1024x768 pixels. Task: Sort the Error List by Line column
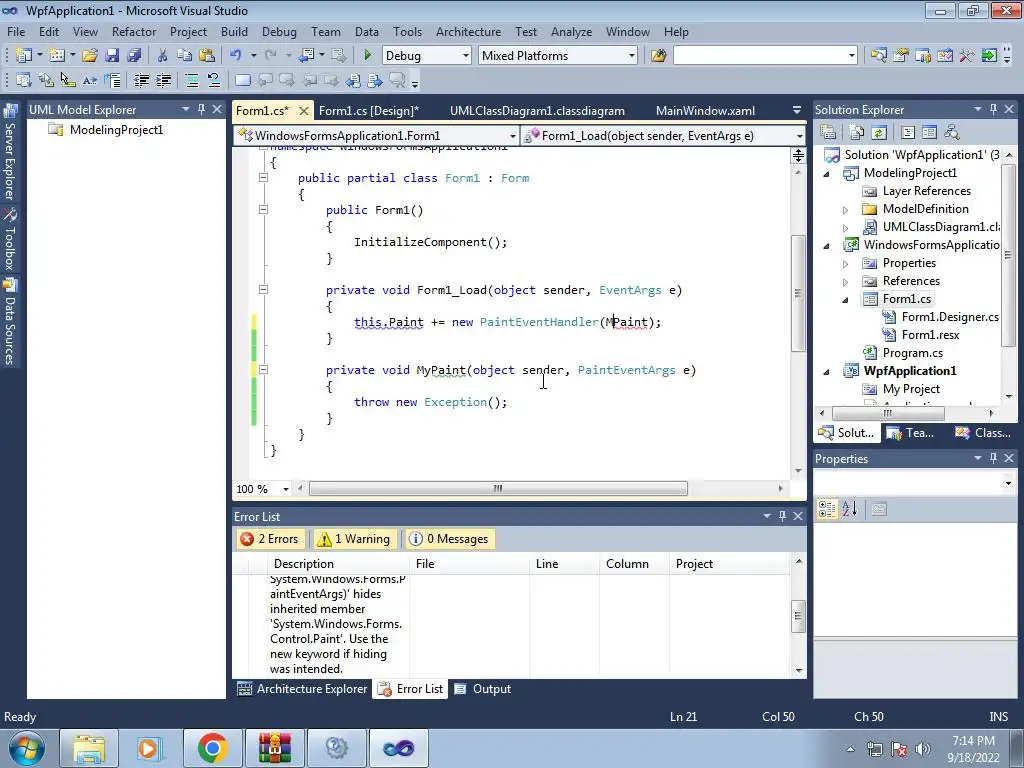click(564, 564)
